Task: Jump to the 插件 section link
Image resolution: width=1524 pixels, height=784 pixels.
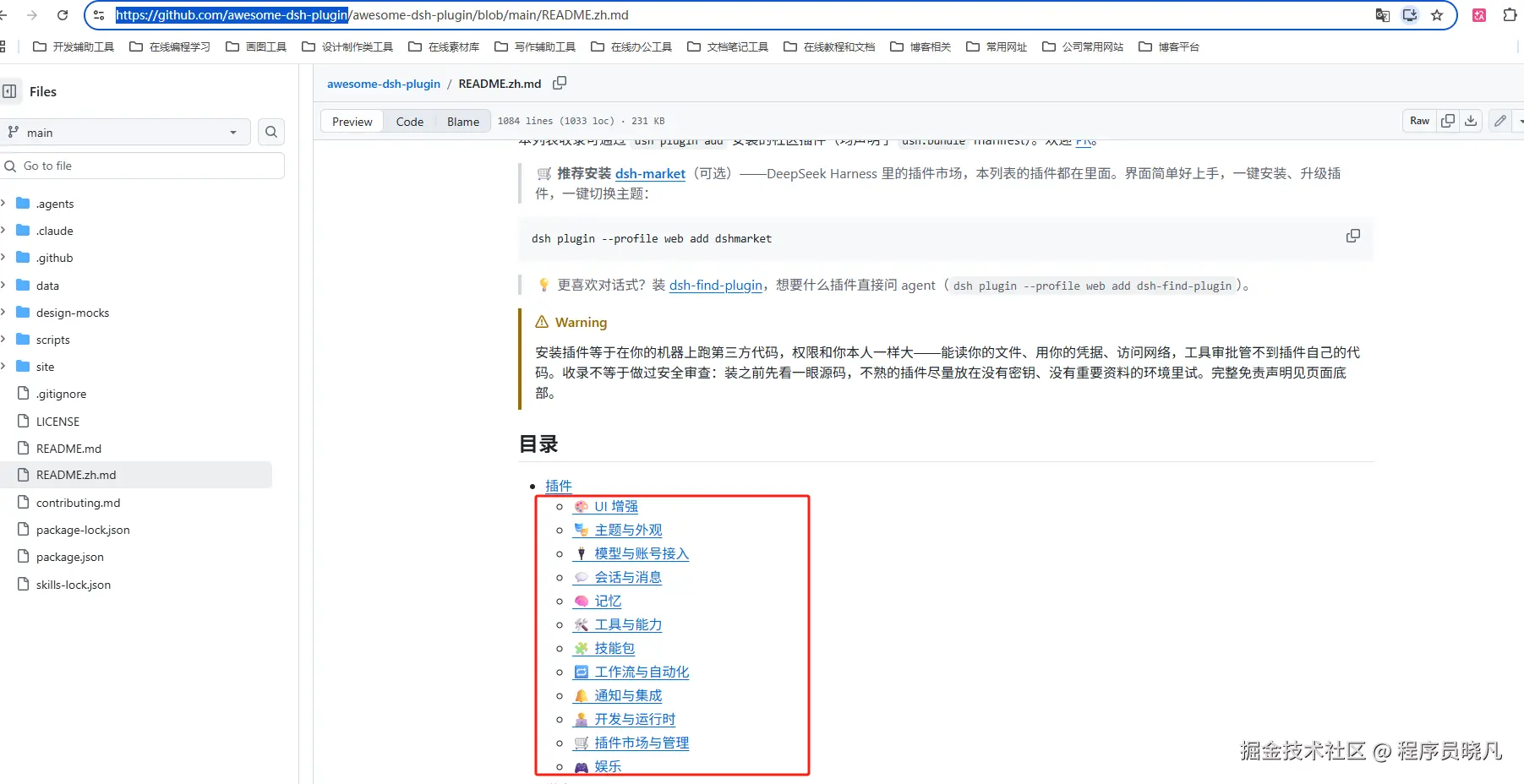Action: 559,485
